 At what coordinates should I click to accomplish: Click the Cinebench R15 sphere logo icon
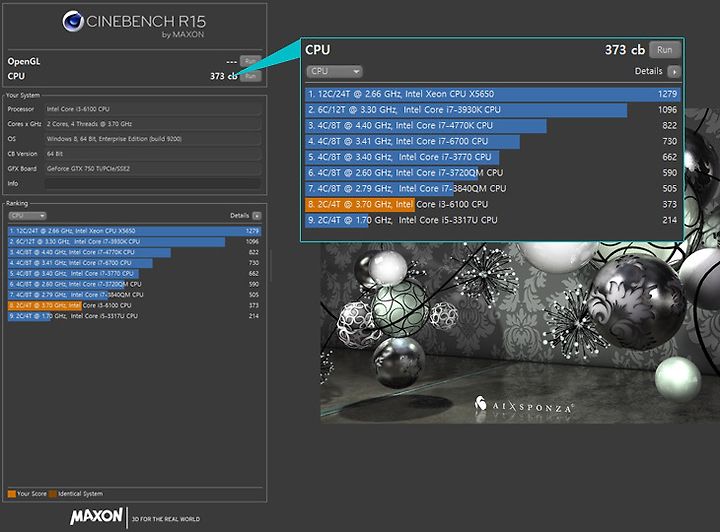(x=73, y=22)
